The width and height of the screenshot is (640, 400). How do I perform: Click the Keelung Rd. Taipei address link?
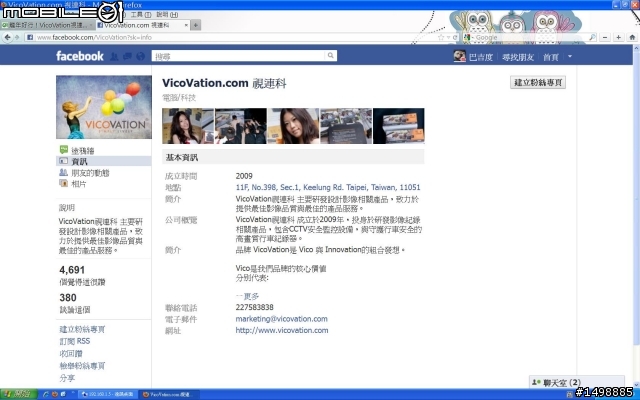pos(328,187)
